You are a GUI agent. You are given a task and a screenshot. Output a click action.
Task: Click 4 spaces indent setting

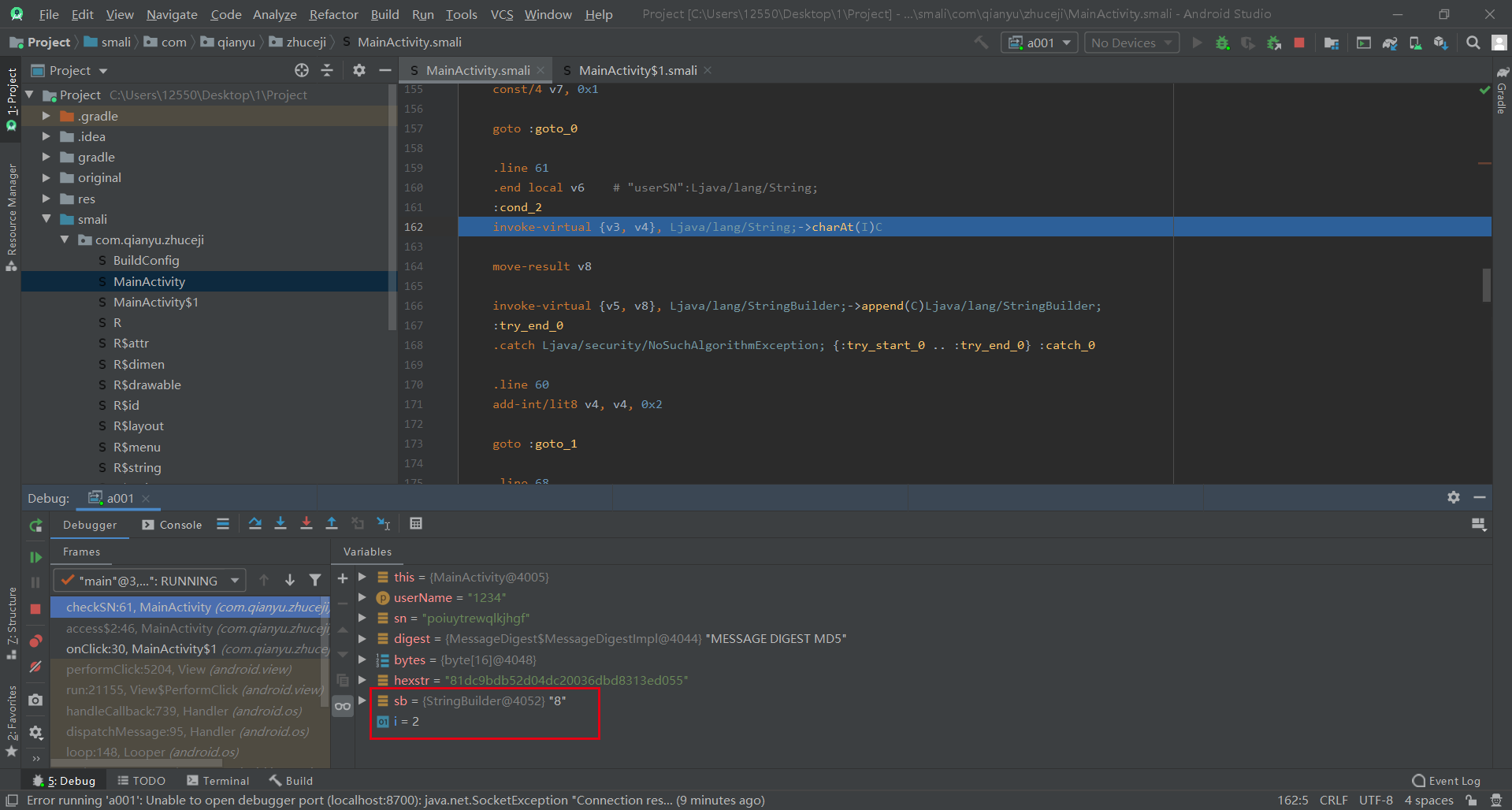[x=1428, y=801]
